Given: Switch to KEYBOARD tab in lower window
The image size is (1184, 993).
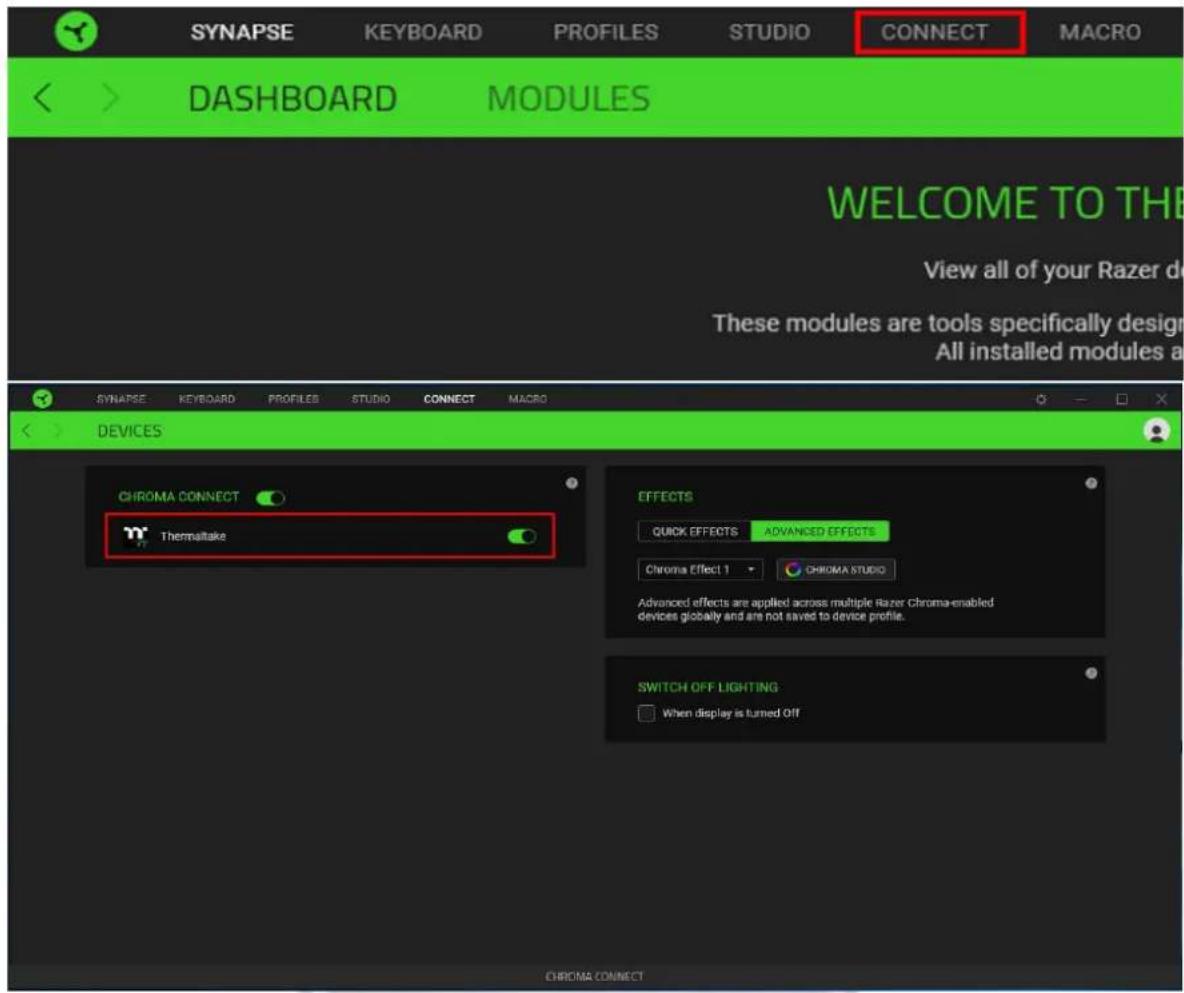Looking at the screenshot, I should 207,399.
